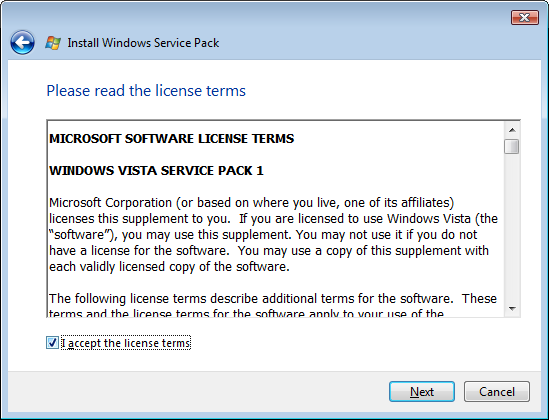
Task: Uncheck the accept license terms checkbox
Action: 52,343
